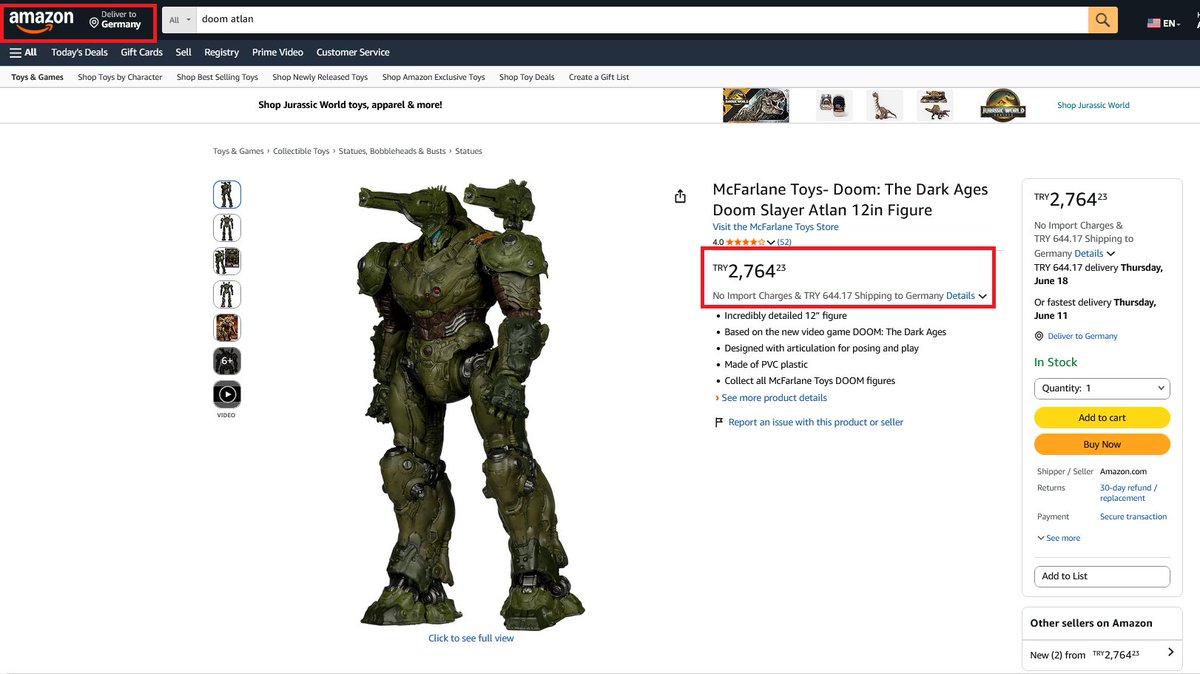The width and height of the screenshot is (1200, 674).
Task: Click chevron next to New (2) from
Action: [x=1171, y=653]
